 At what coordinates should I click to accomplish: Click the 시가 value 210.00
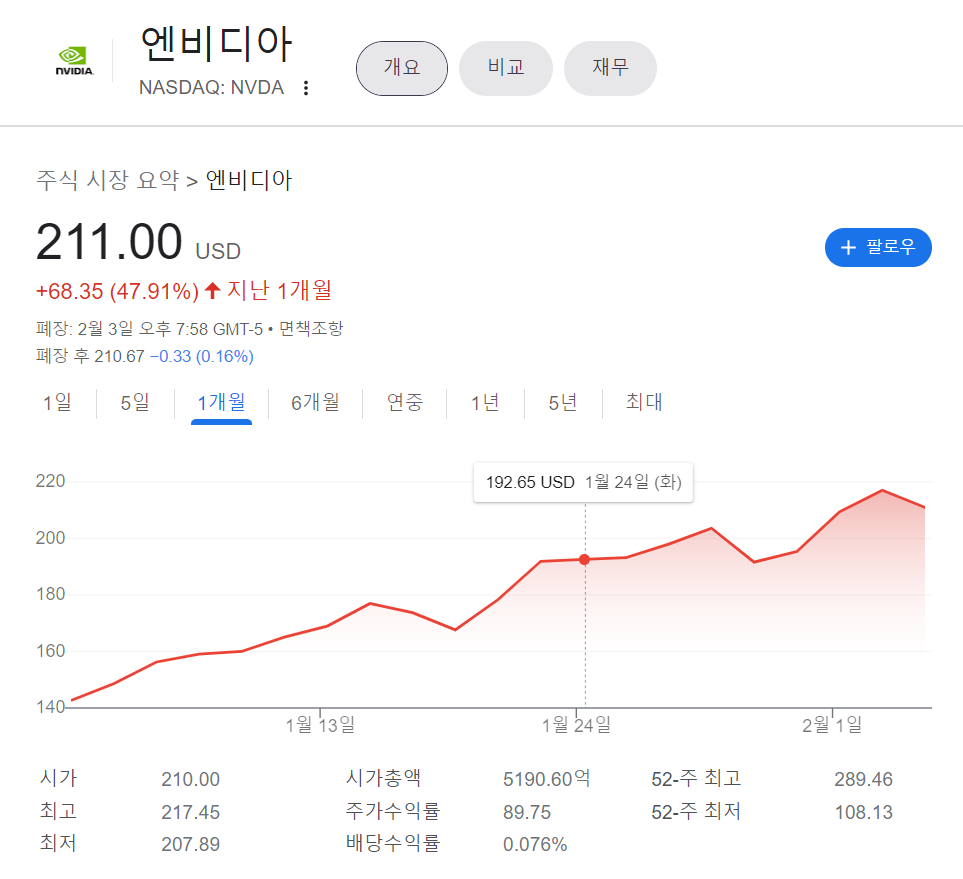click(x=190, y=779)
